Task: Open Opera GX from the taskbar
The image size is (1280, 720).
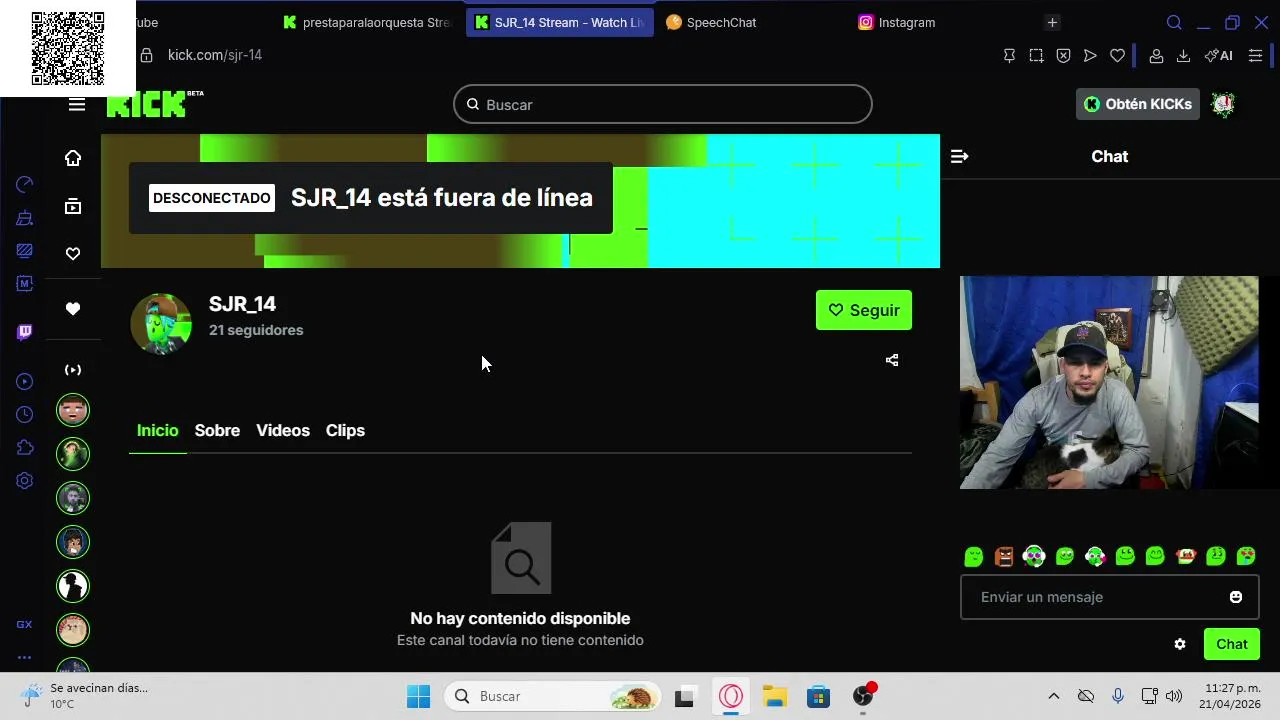Action: pos(731,696)
